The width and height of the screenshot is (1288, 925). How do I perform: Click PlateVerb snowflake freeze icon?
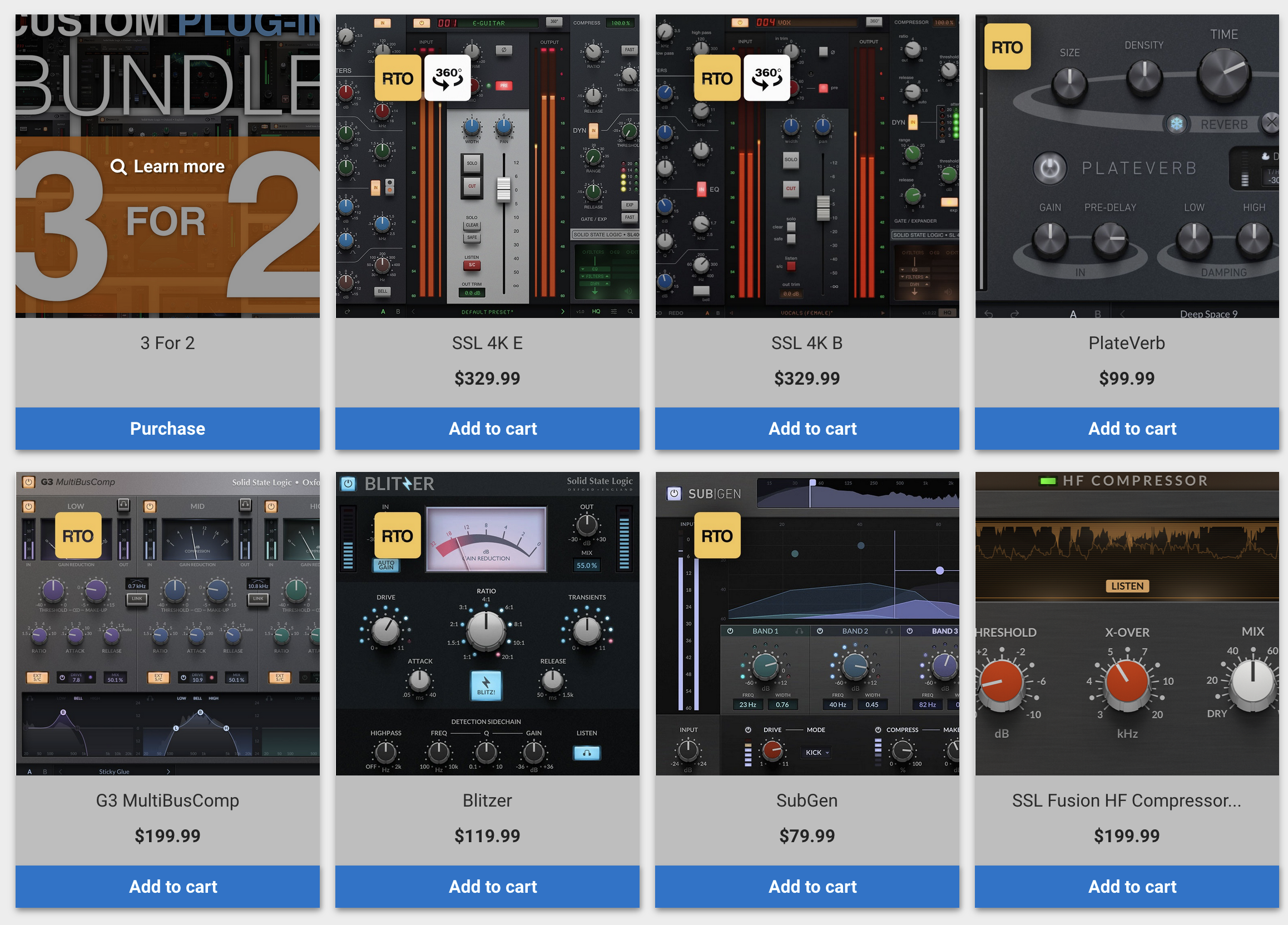1177,124
